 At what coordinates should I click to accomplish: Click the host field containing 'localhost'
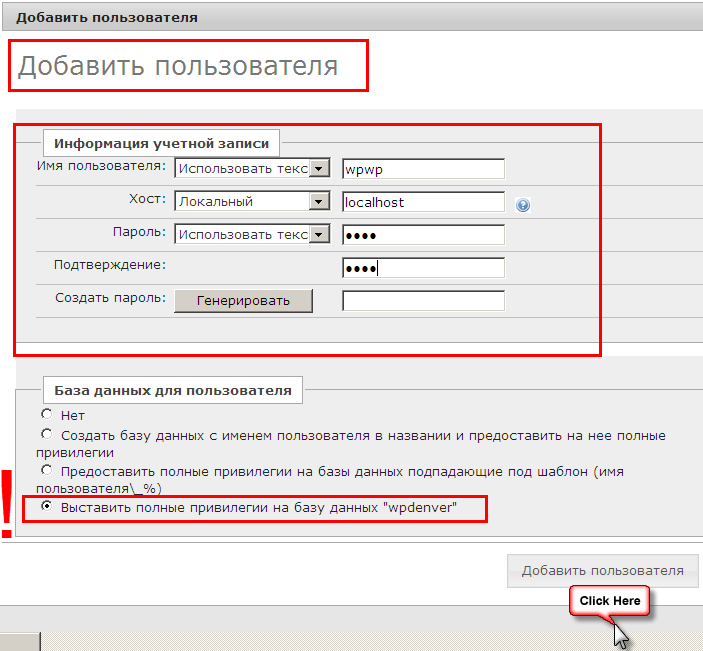423,202
